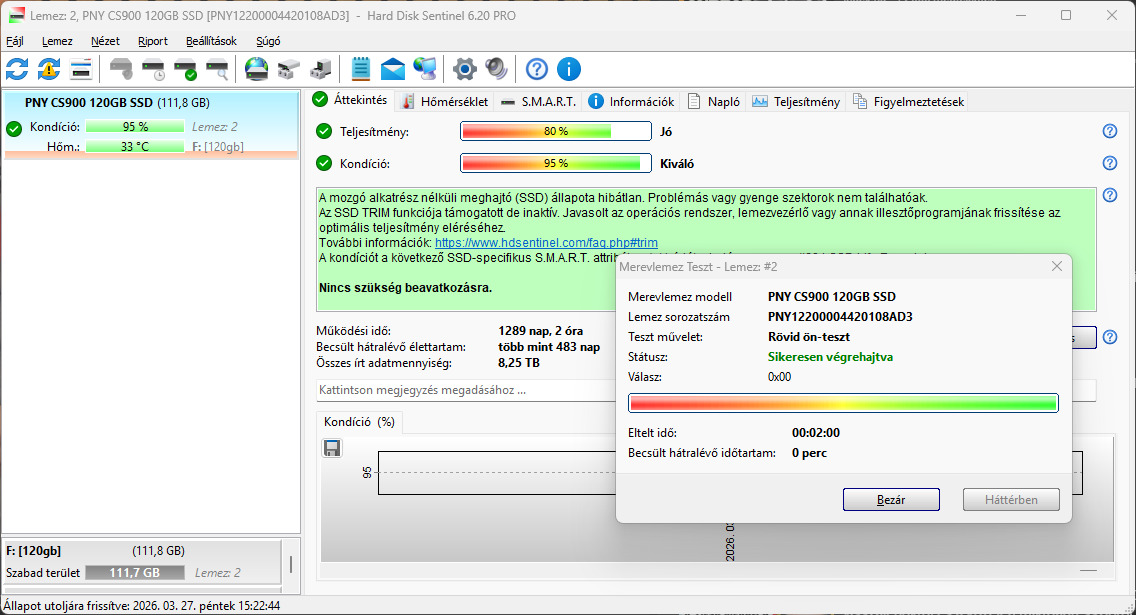
Task: Click the Háttérben button in test dialog
Action: [x=1011, y=500]
